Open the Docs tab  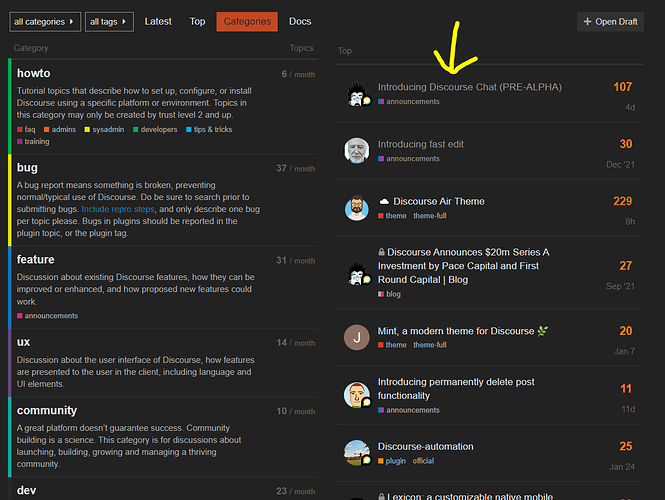300,22
